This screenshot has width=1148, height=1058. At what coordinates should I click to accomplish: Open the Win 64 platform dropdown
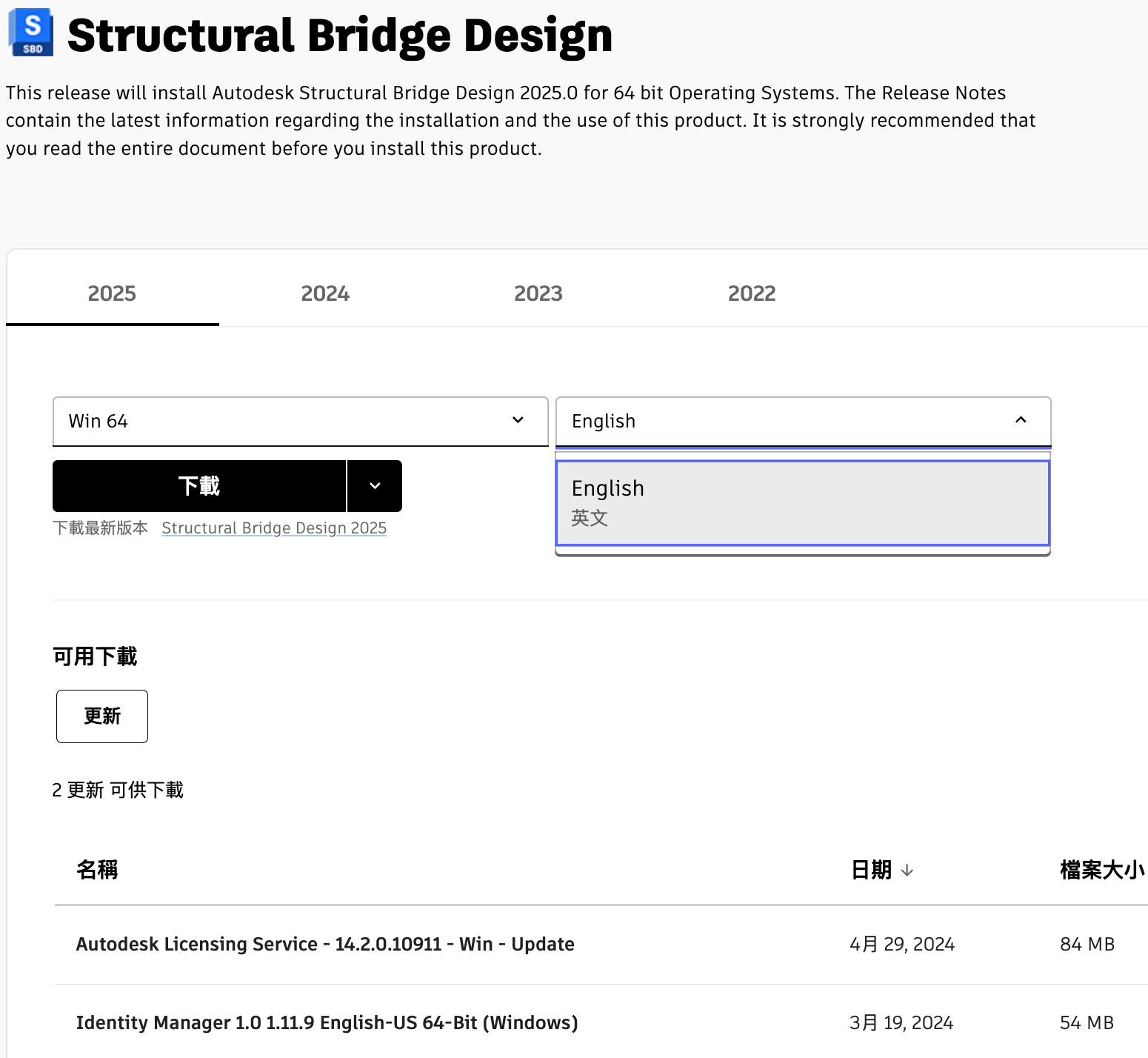pyautogui.click(x=300, y=422)
